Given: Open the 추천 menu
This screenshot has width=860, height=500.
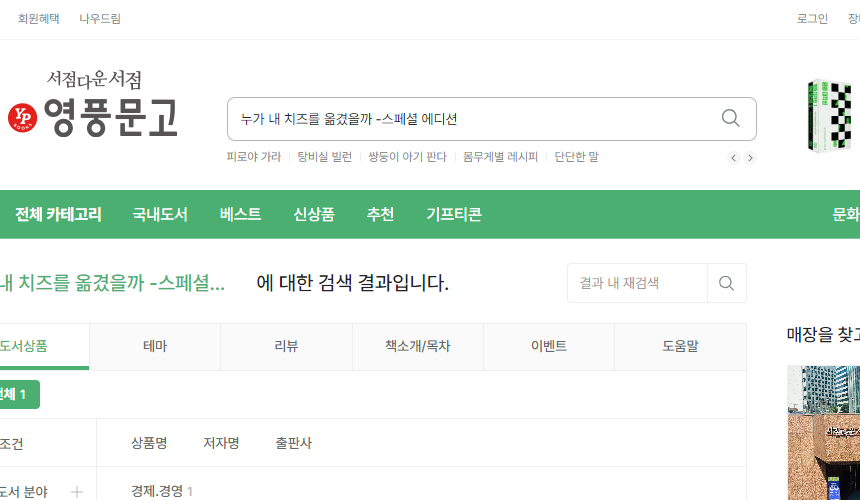Looking at the screenshot, I should click(381, 214).
